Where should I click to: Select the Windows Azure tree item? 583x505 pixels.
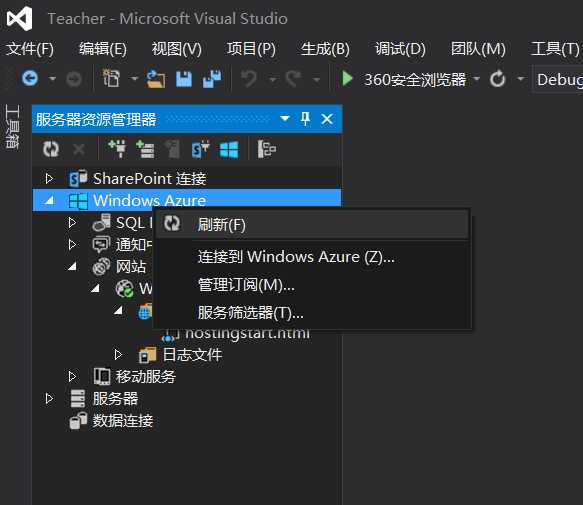149,200
